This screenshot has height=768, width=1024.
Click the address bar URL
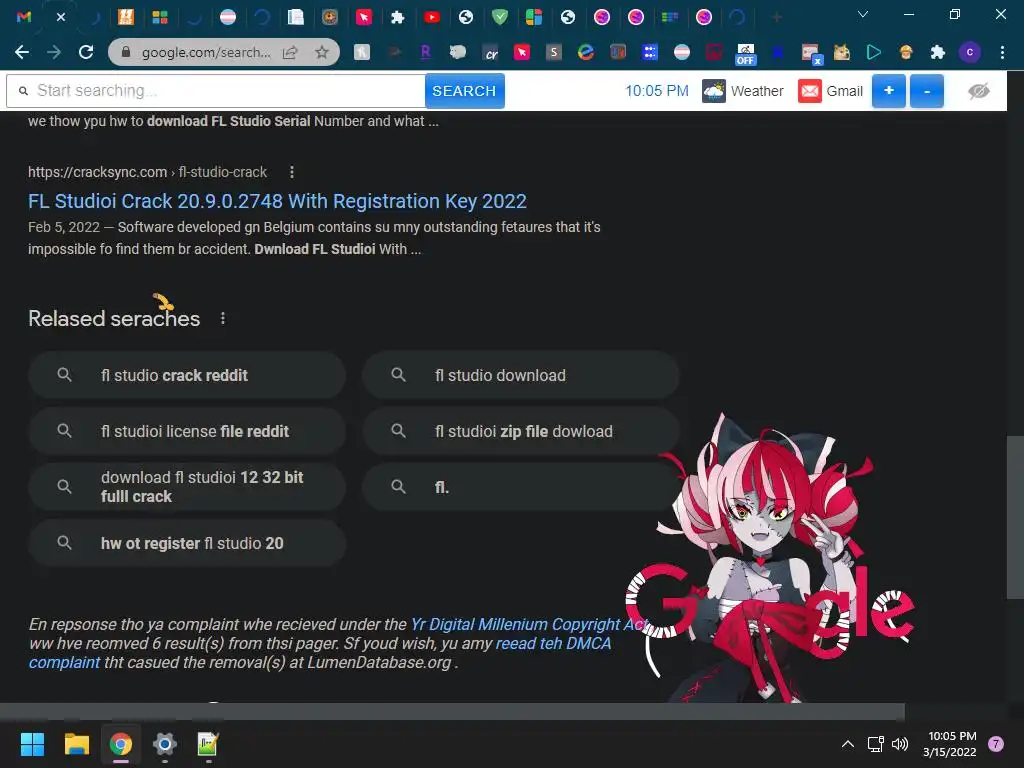point(206,52)
